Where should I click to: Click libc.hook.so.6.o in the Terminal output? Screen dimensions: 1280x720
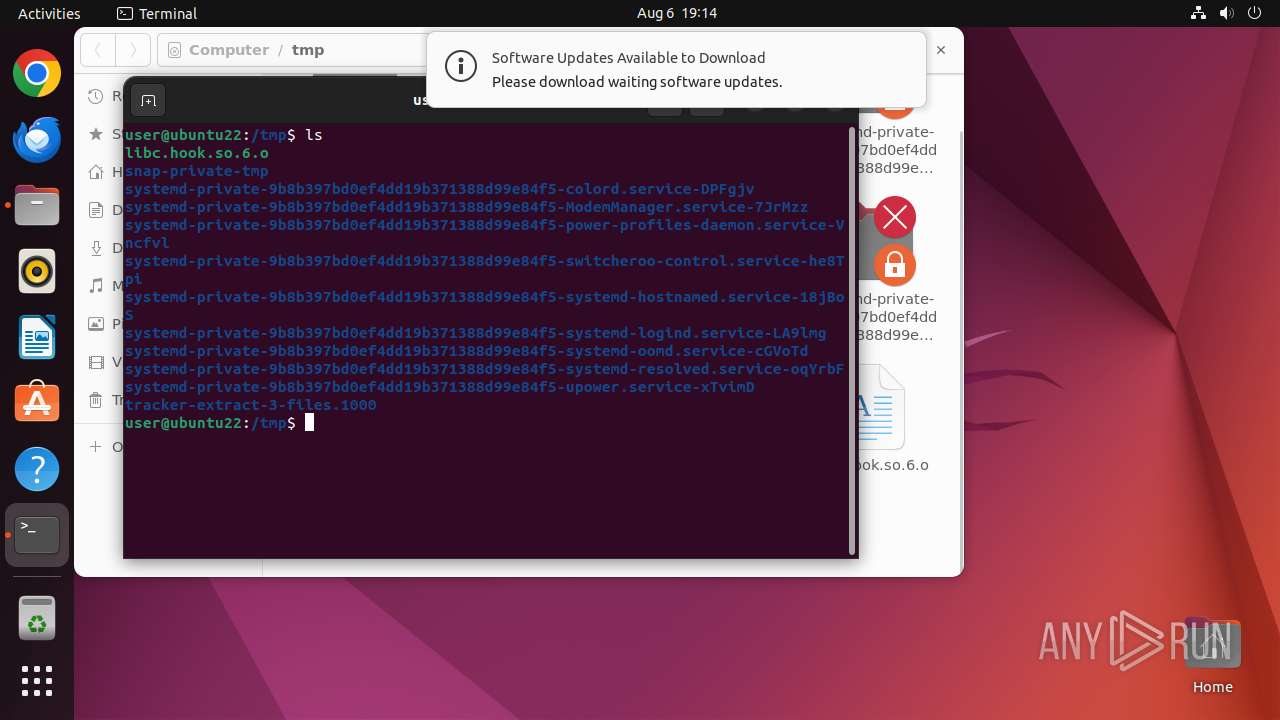coord(197,153)
